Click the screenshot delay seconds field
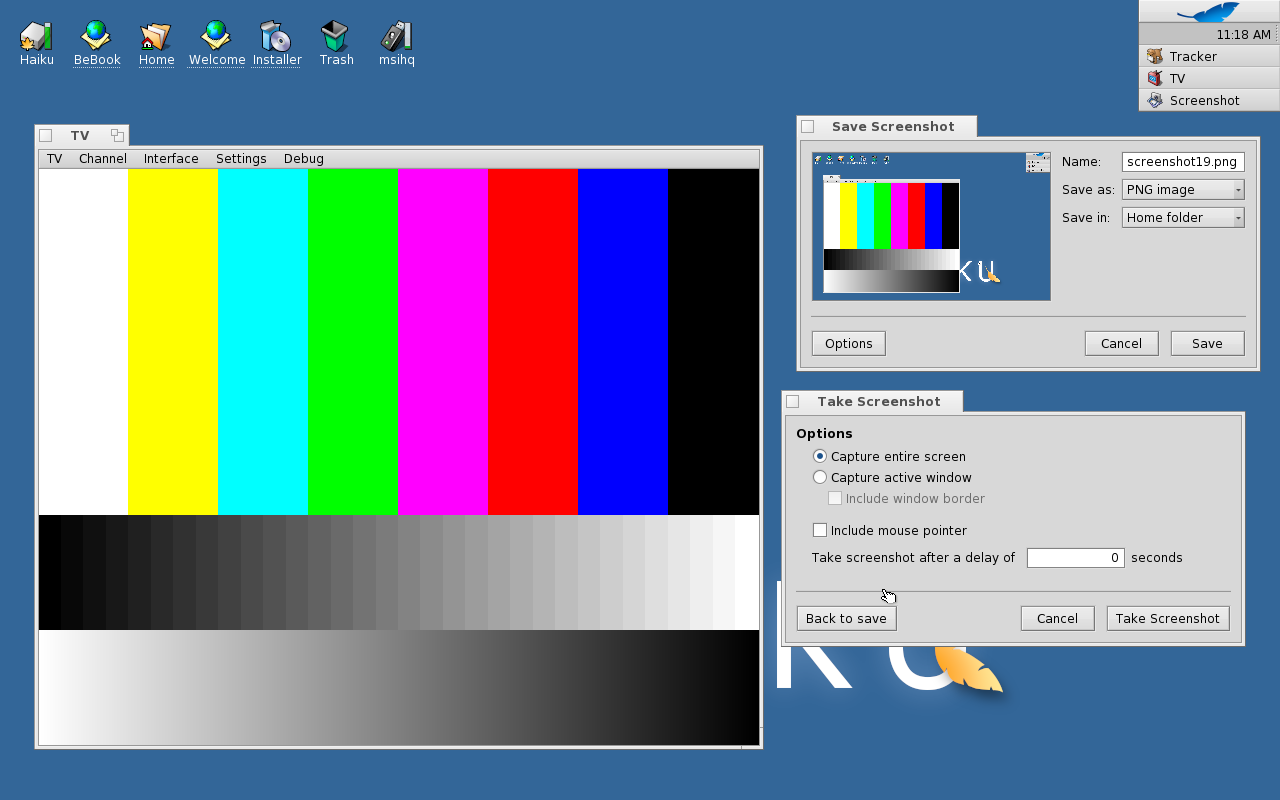The height and width of the screenshot is (800, 1280). pyautogui.click(x=1075, y=558)
